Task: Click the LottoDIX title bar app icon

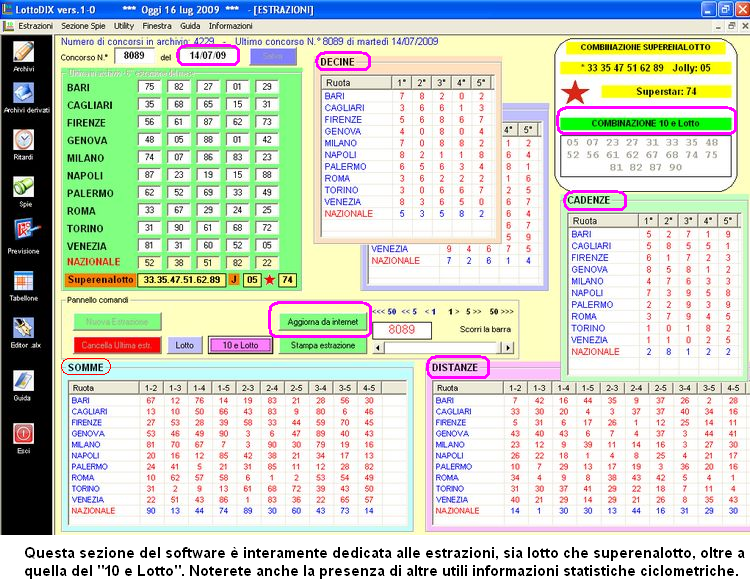Action: click(x=7, y=9)
